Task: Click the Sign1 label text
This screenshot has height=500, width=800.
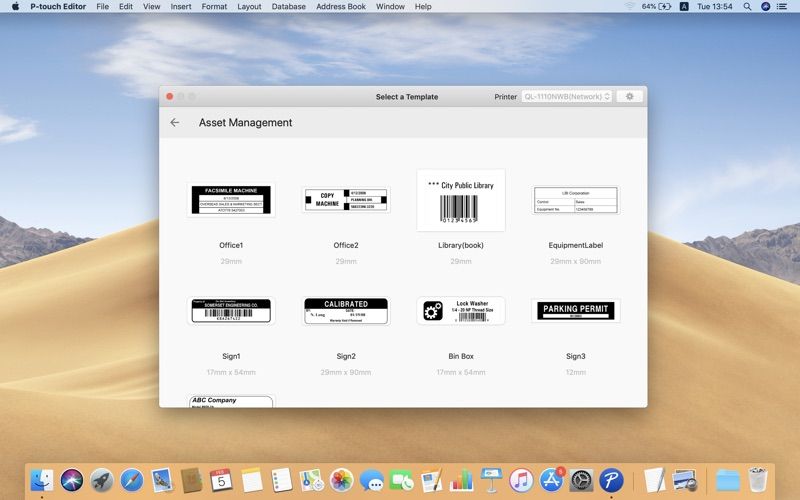Action: 231,356
